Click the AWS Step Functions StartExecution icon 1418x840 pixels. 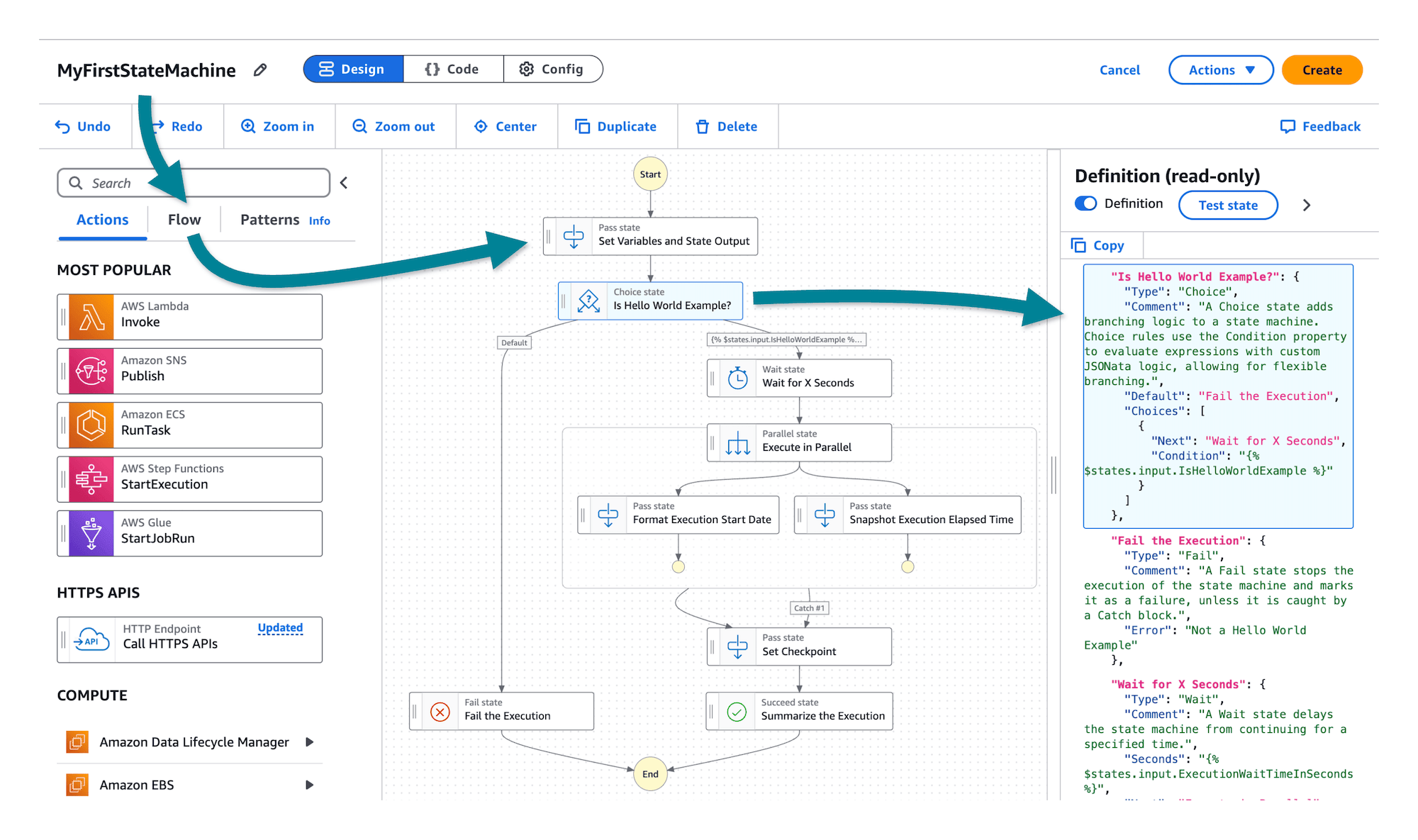[x=90, y=475]
